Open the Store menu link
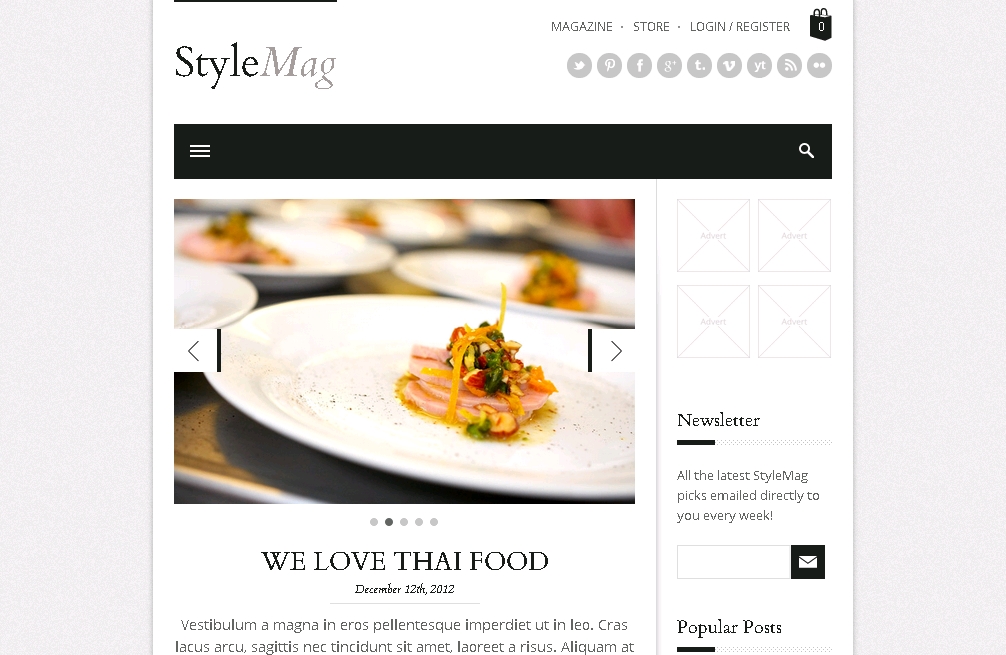1006x655 pixels. tap(651, 27)
